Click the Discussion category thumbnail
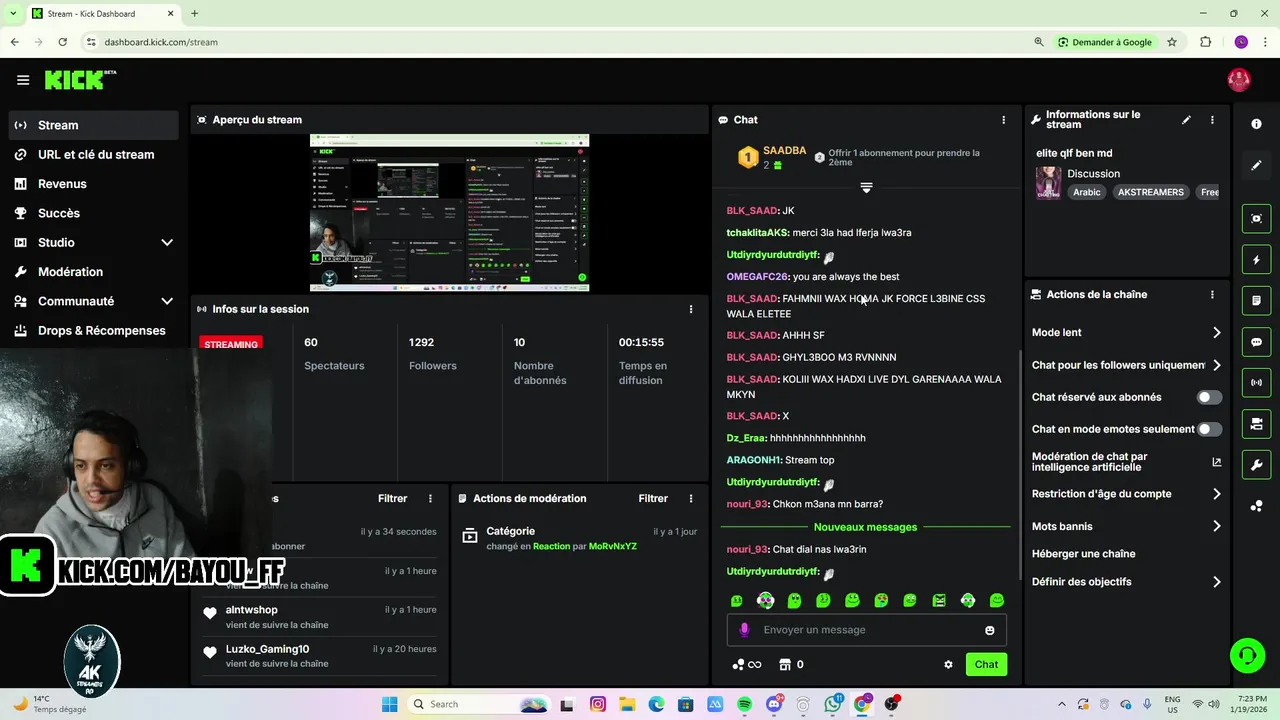Screen dimensions: 1280x720 click(1048, 183)
